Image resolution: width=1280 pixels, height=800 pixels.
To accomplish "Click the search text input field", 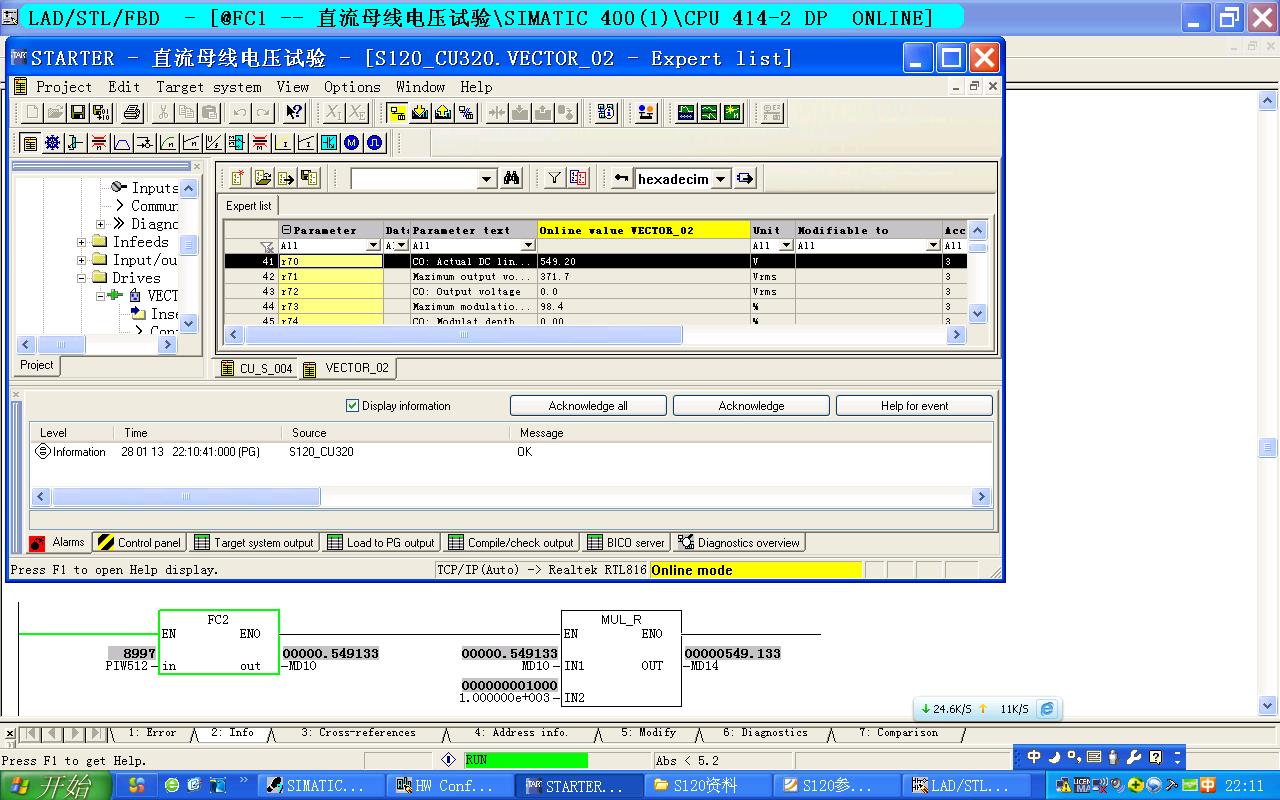I will point(414,180).
